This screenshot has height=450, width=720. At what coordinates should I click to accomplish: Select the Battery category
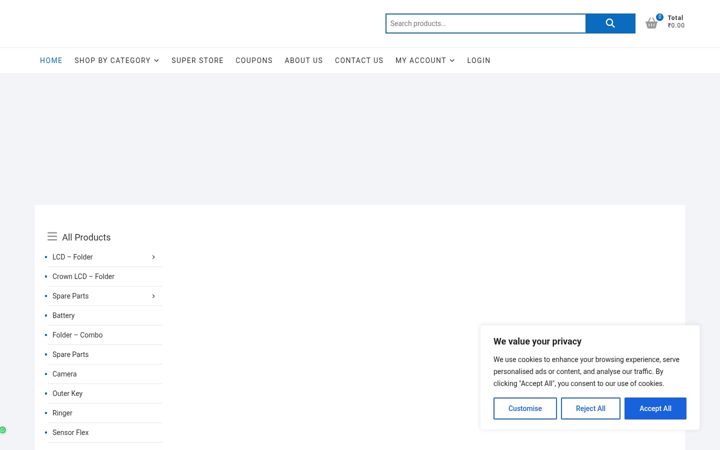[x=63, y=315]
